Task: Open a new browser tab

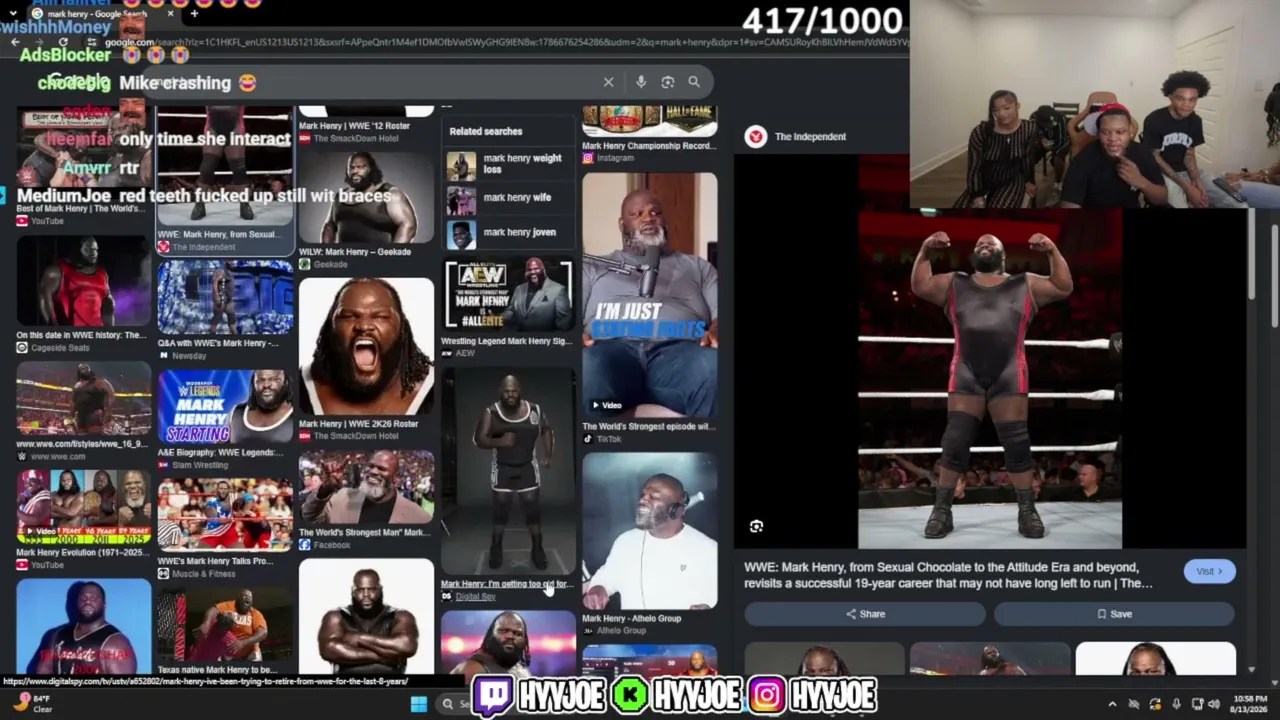Action: pyautogui.click(x=194, y=14)
